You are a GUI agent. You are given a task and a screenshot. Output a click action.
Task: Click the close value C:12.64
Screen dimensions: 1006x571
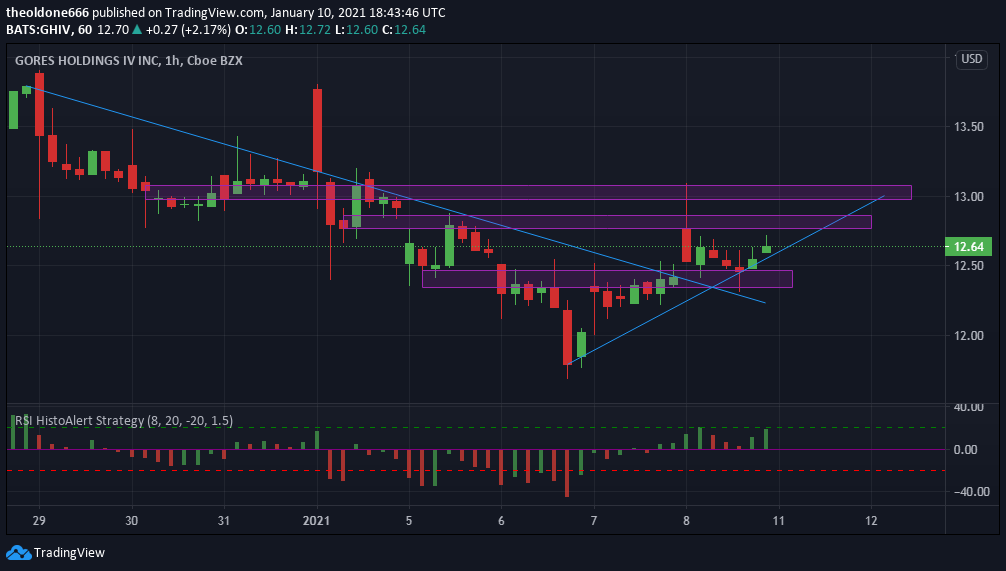(404, 30)
